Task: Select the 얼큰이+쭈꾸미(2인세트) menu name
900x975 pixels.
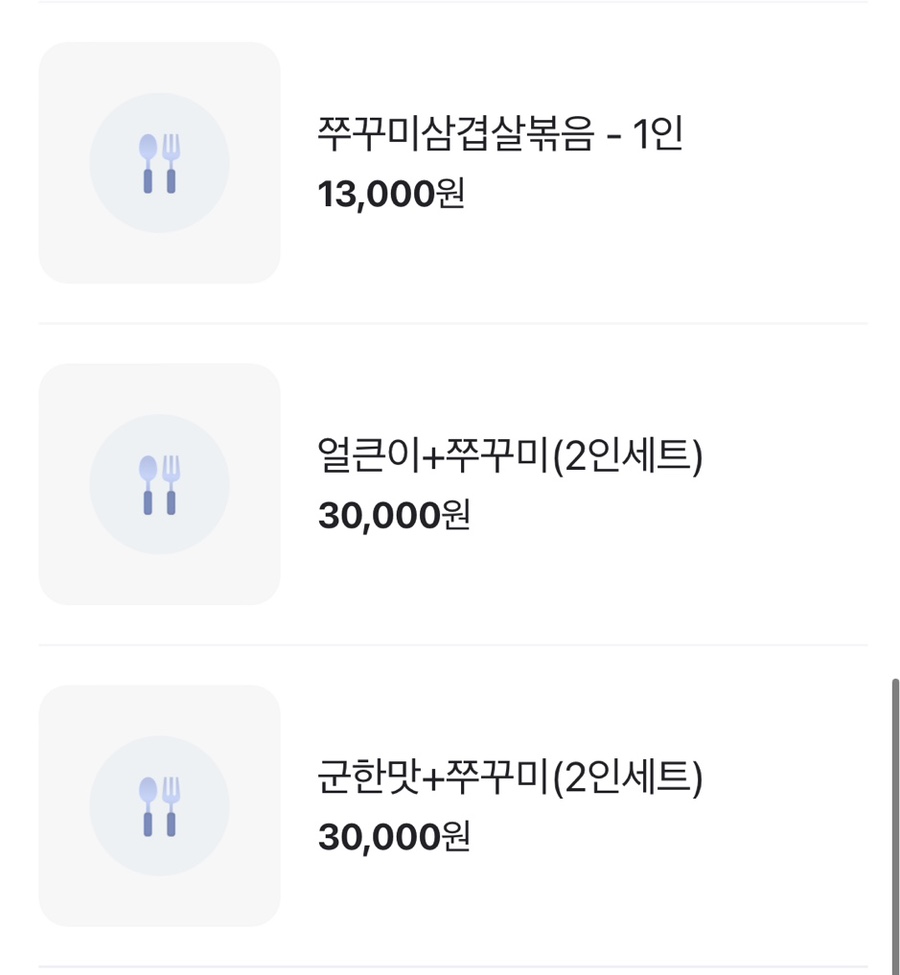Action: (x=510, y=457)
